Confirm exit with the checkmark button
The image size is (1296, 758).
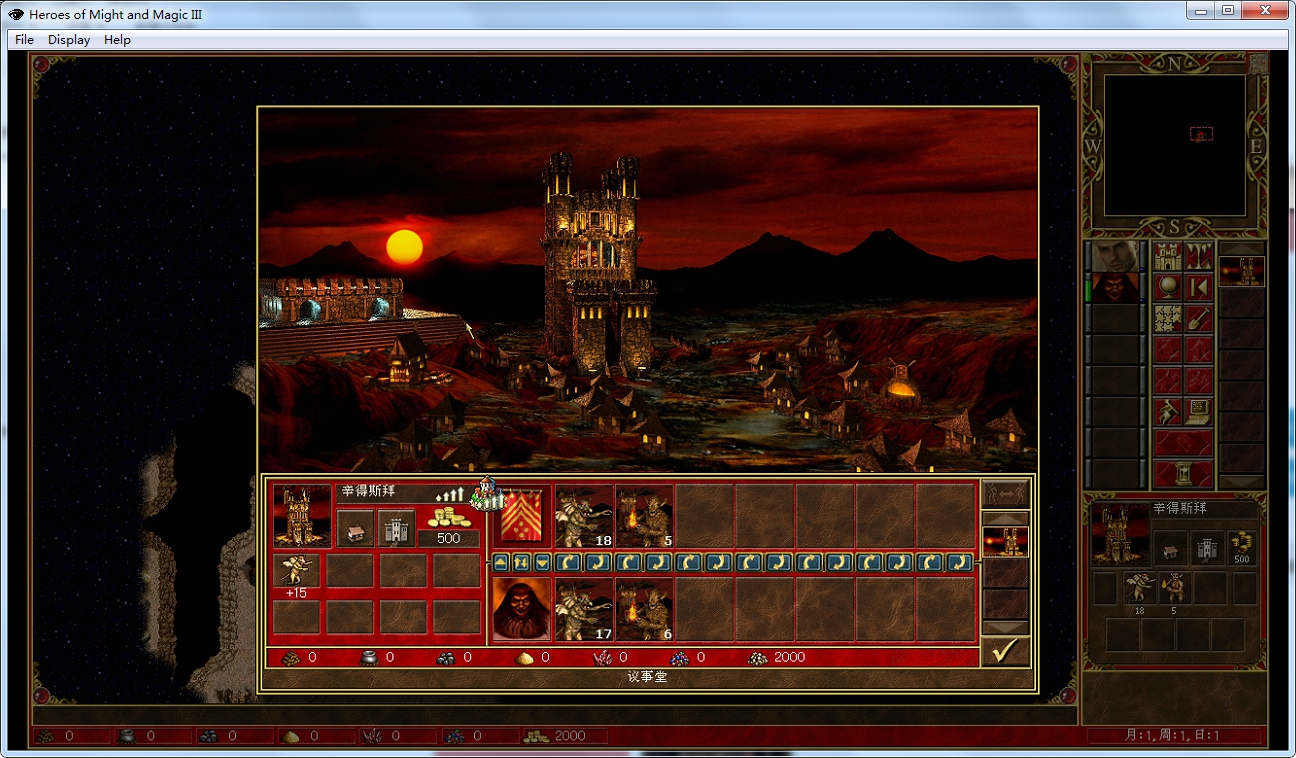(1005, 651)
